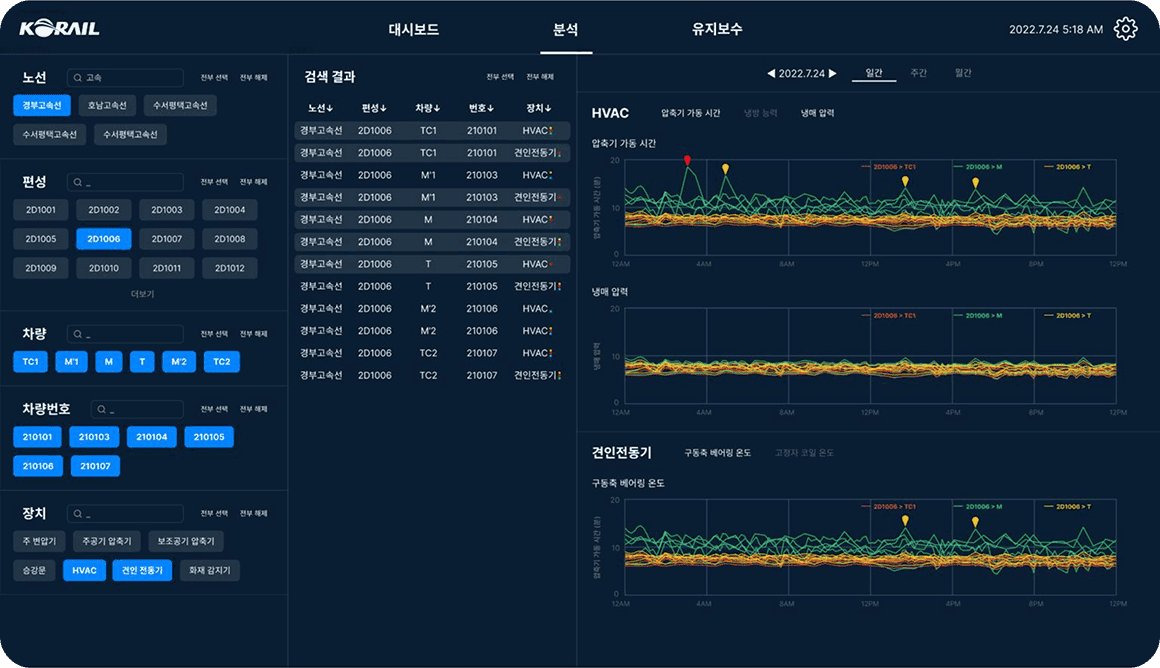Screen dimensions: 1160x668
Task: Click 전부 해제 in 검색 결과 header
Action: [x=539, y=77]
